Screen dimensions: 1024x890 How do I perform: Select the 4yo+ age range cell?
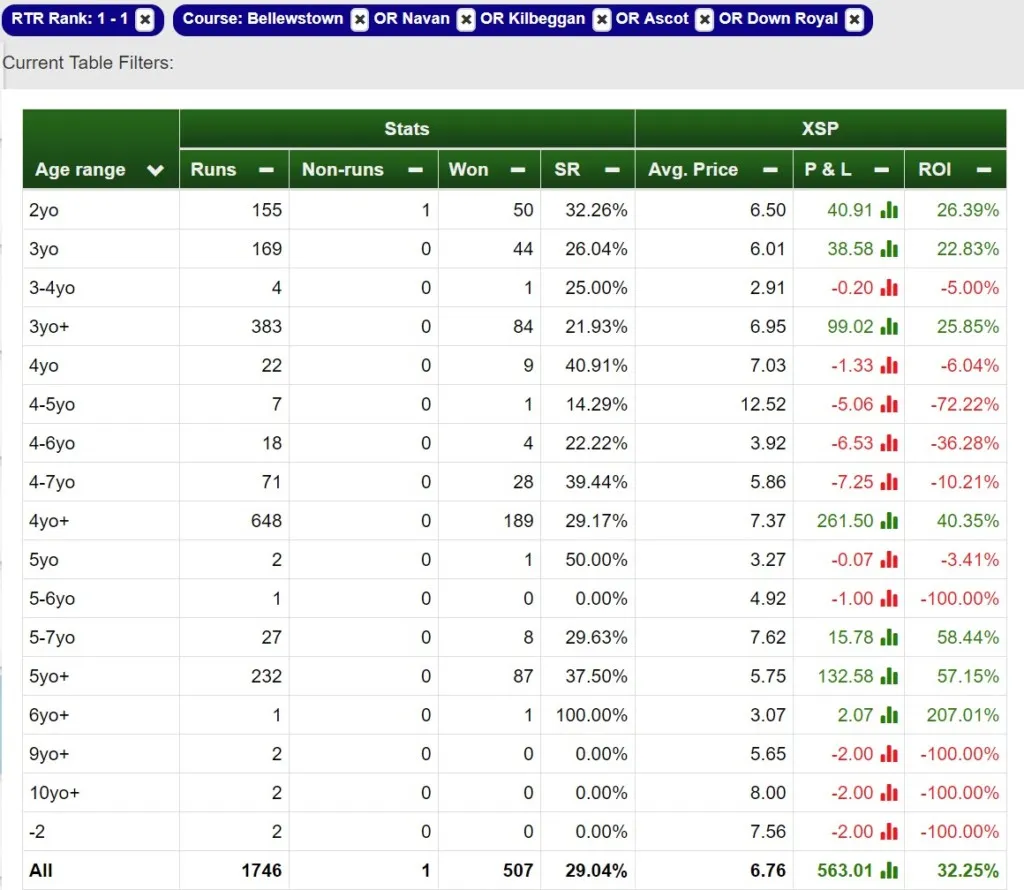(x=101, y=520)
